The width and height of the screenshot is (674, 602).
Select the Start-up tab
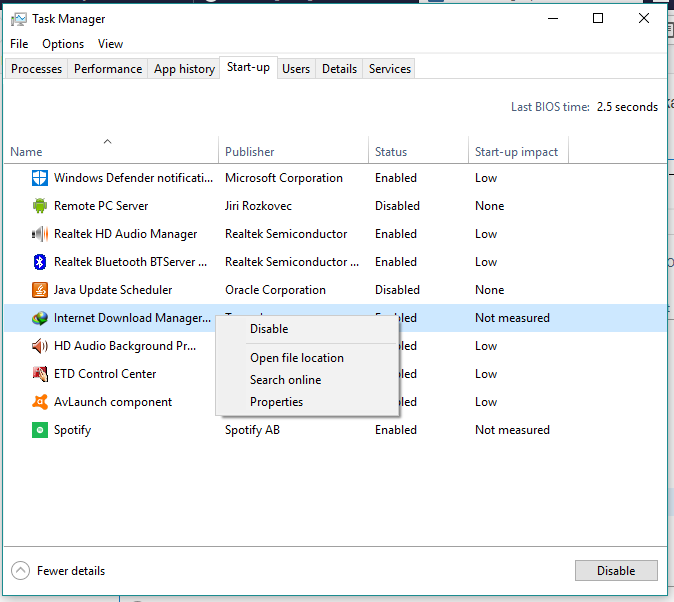coord(248,68)
